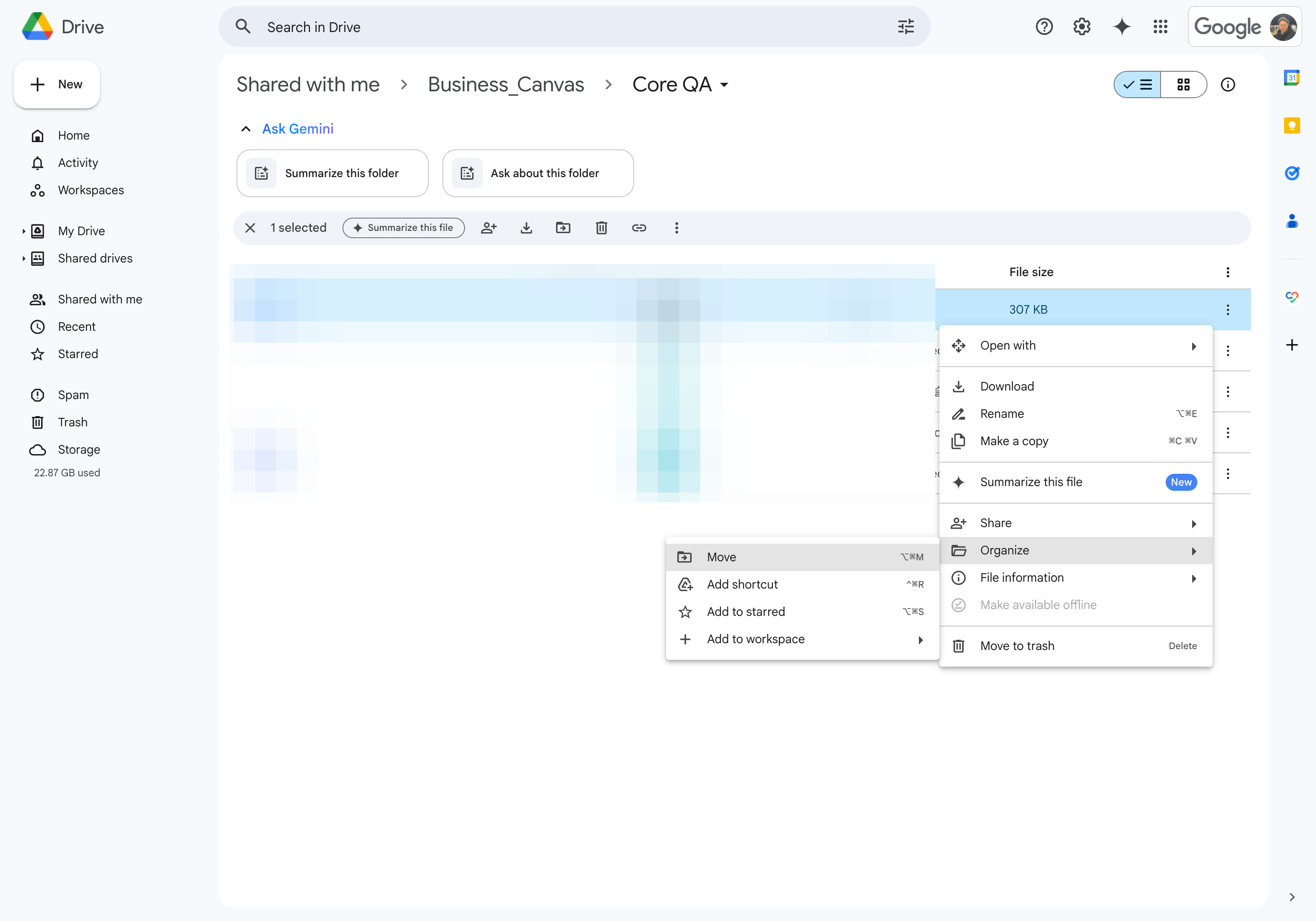Clear selection with X icon

click(250, 228)
